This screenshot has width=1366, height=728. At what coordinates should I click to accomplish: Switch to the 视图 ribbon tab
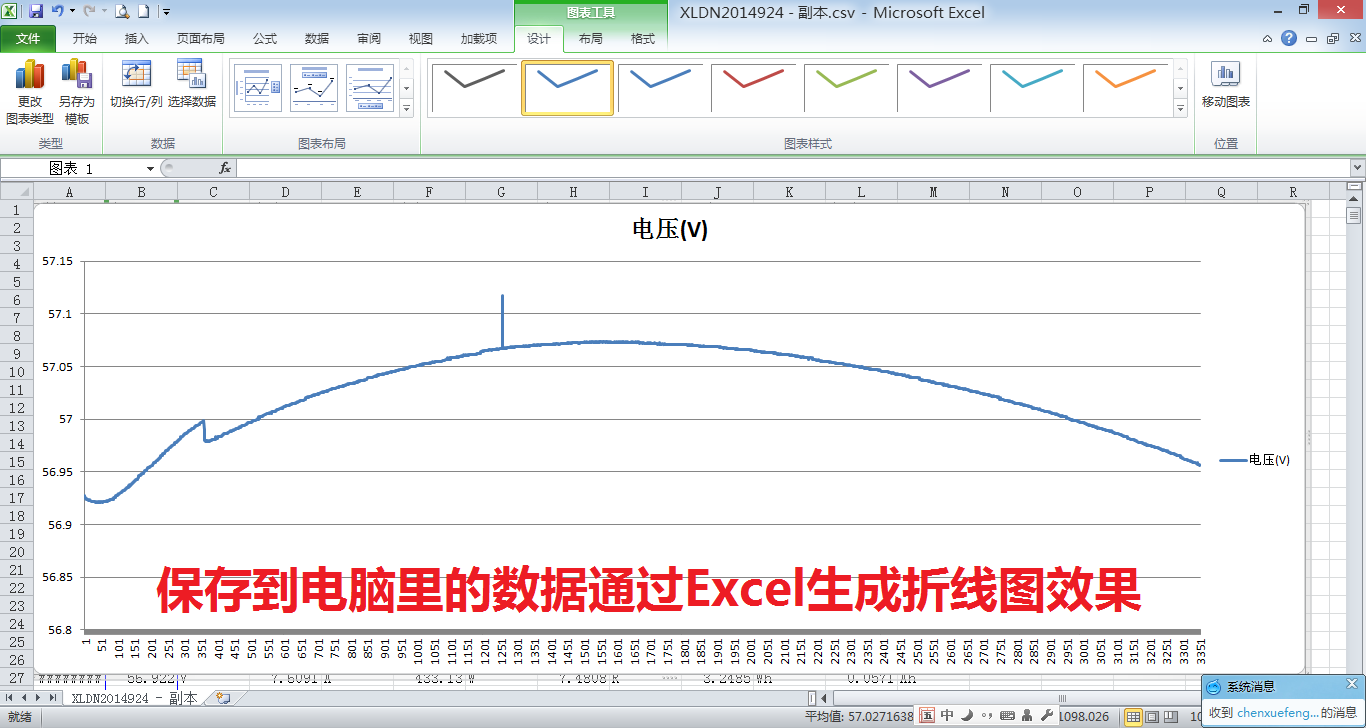click(421, 39)
